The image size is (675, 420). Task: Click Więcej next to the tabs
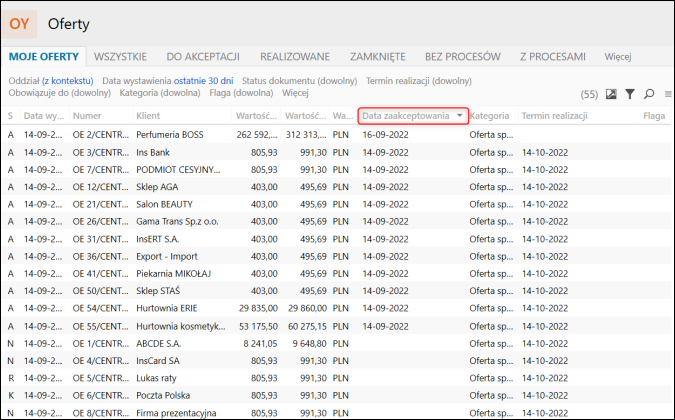pos(618,57)
